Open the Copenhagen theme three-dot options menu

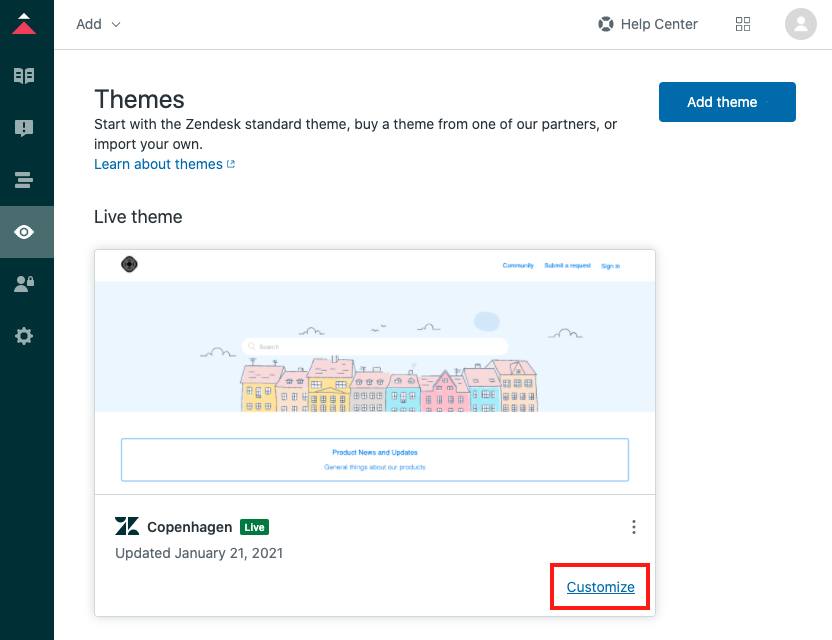tap(633, 527)
